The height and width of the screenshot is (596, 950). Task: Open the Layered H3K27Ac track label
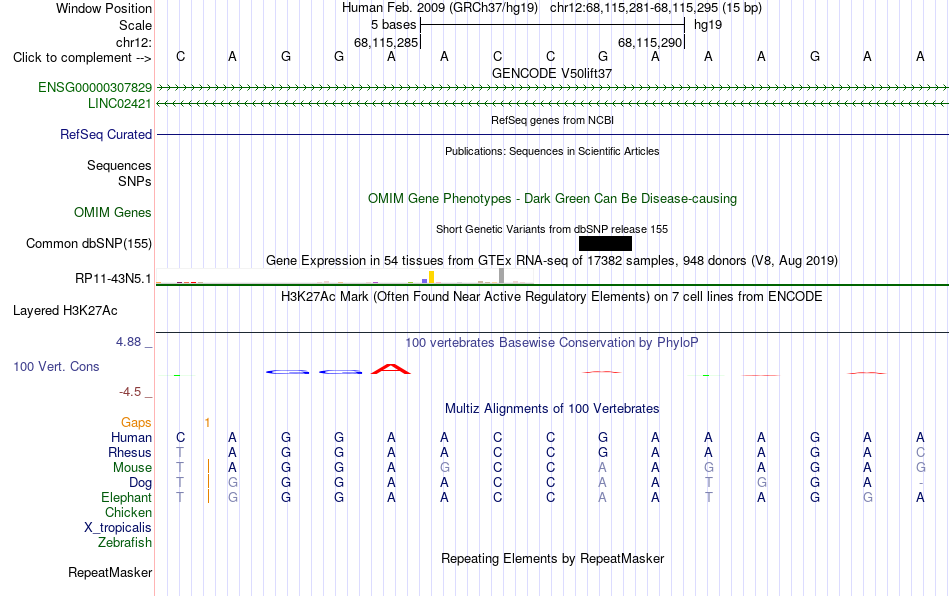[65, 311]
